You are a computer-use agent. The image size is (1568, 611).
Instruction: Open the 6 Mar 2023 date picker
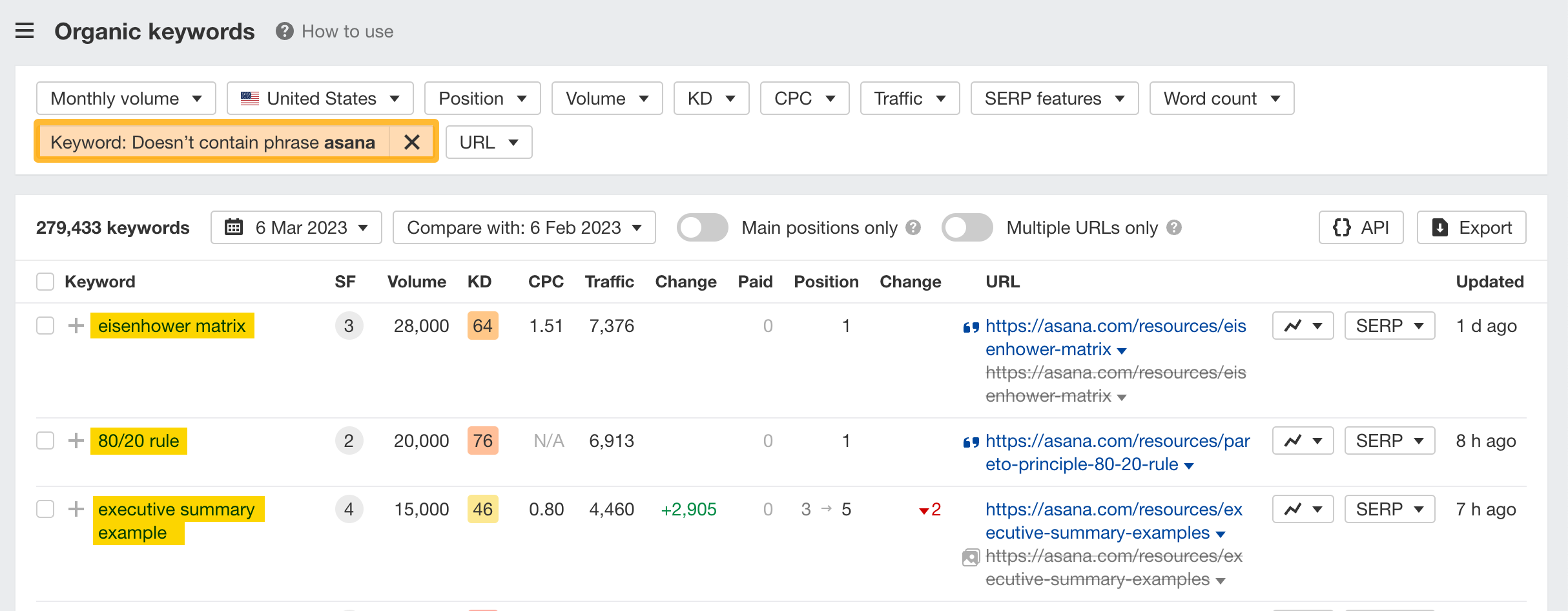point(296,227)
